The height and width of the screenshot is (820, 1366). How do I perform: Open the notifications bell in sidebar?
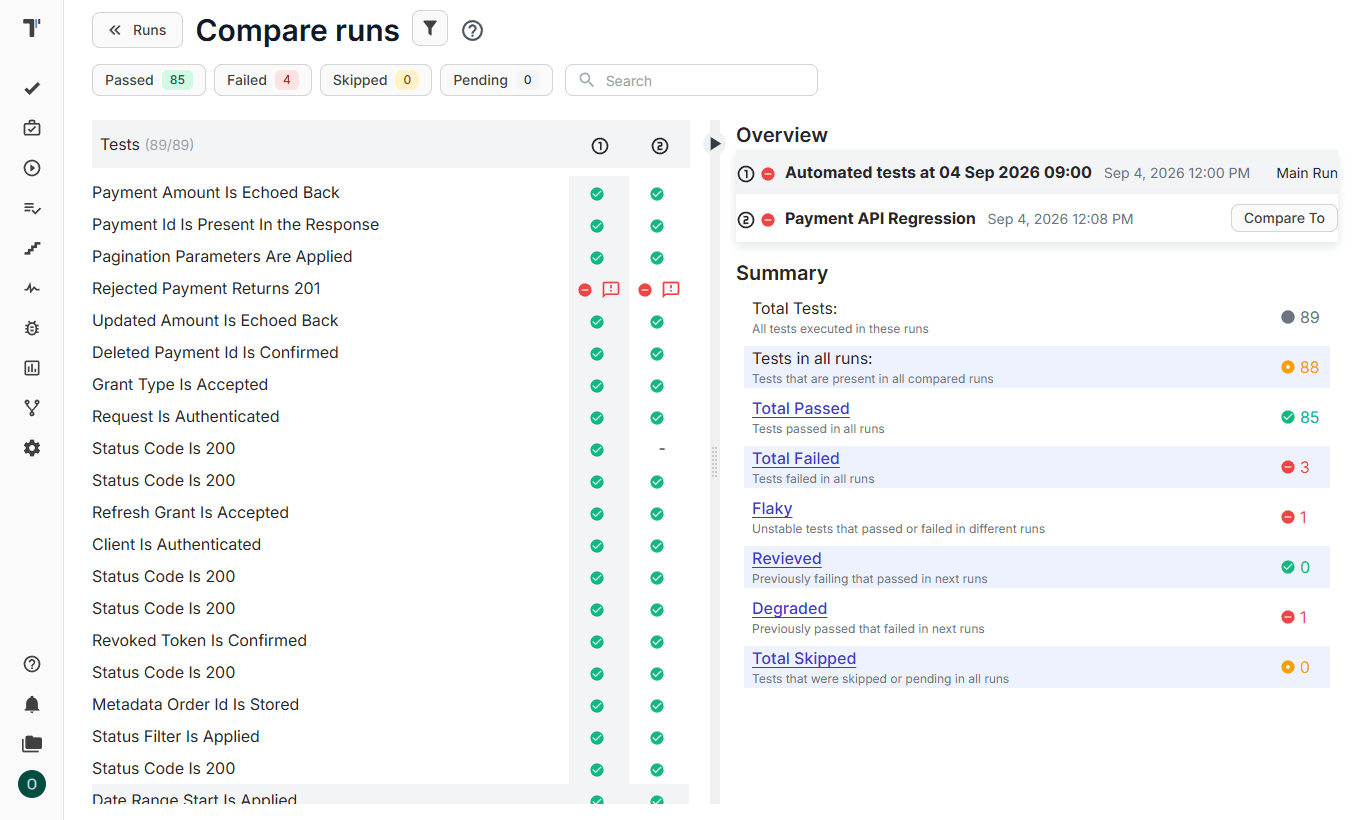(x=32, y=704)
